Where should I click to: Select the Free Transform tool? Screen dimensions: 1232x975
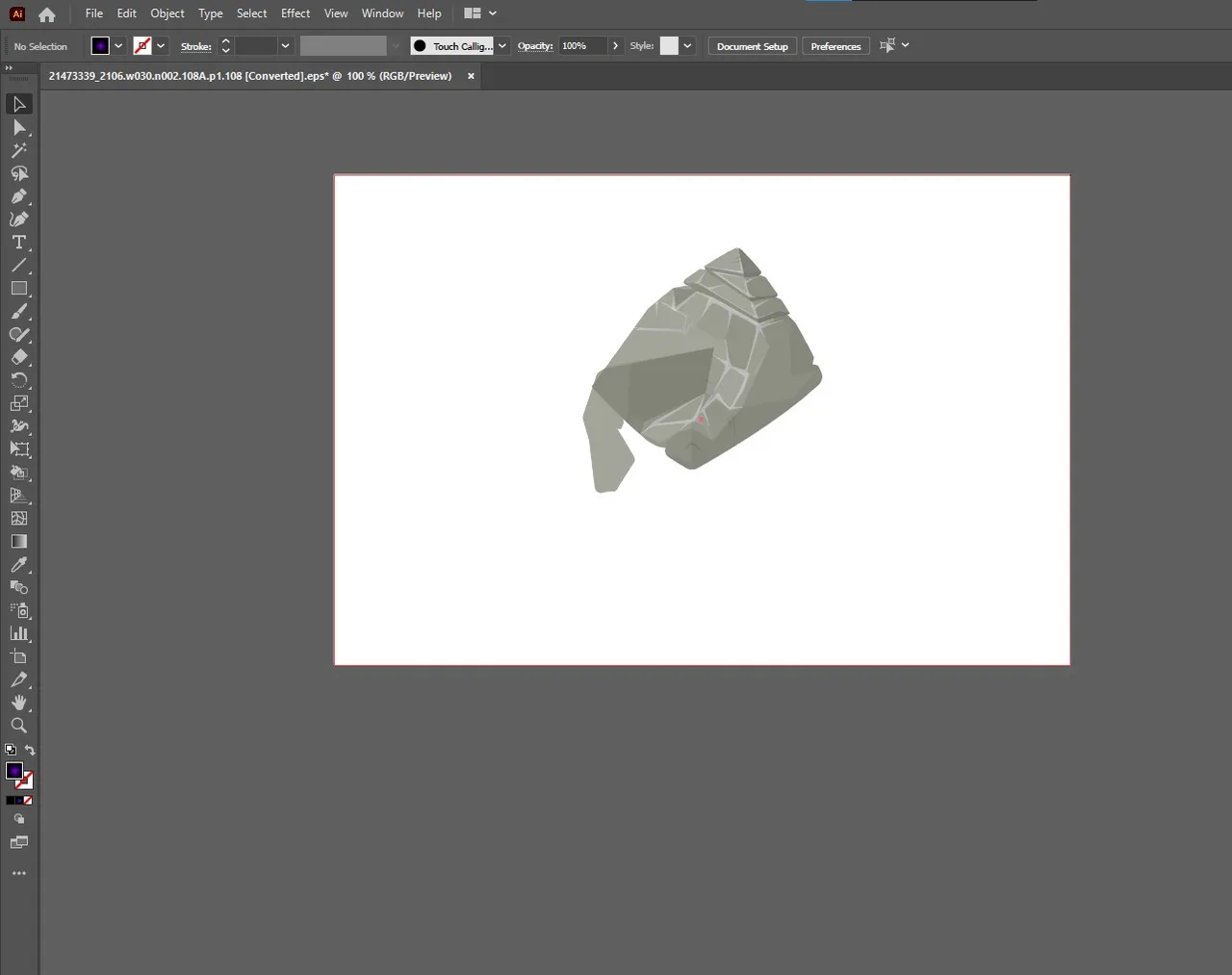point(19,449)
